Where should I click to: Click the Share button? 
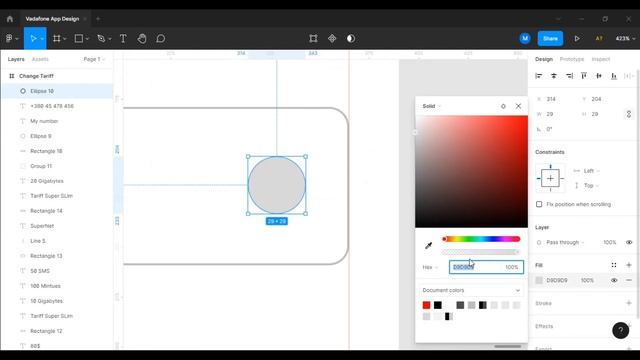coord(550,38)
